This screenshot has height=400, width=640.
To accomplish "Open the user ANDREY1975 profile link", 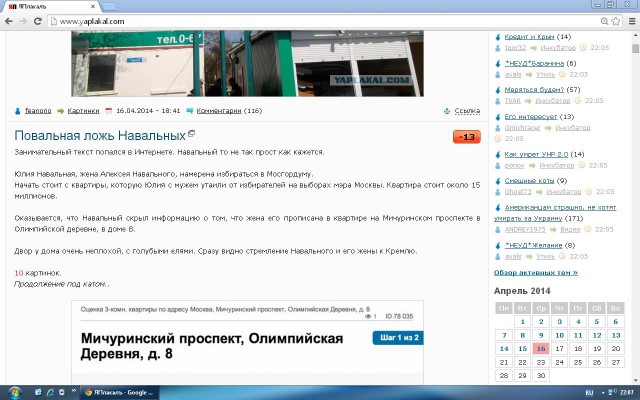I will click(x=525, y=229).
